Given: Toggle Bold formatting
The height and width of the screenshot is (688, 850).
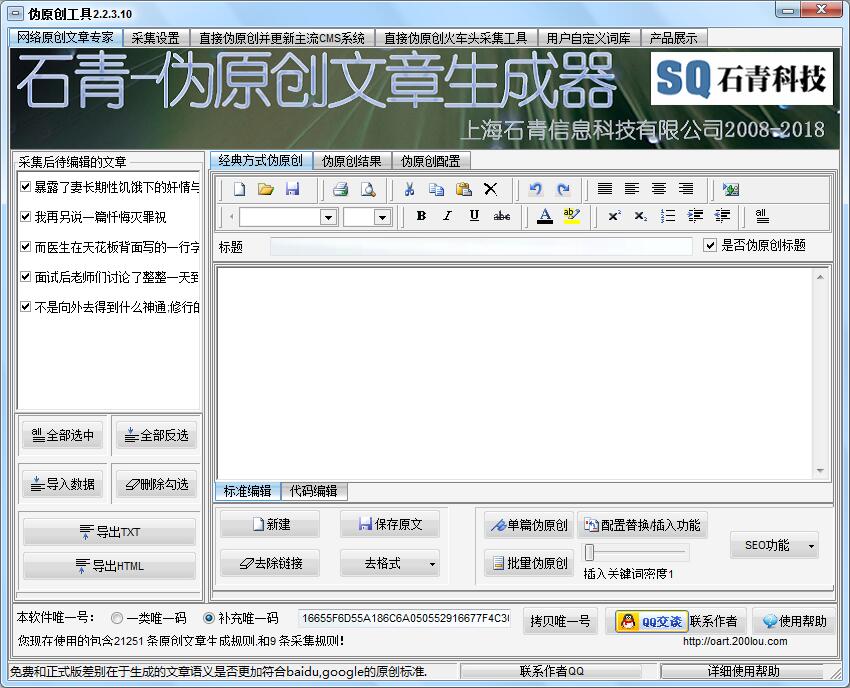Looking at the screenshot, I should (421, 216).
